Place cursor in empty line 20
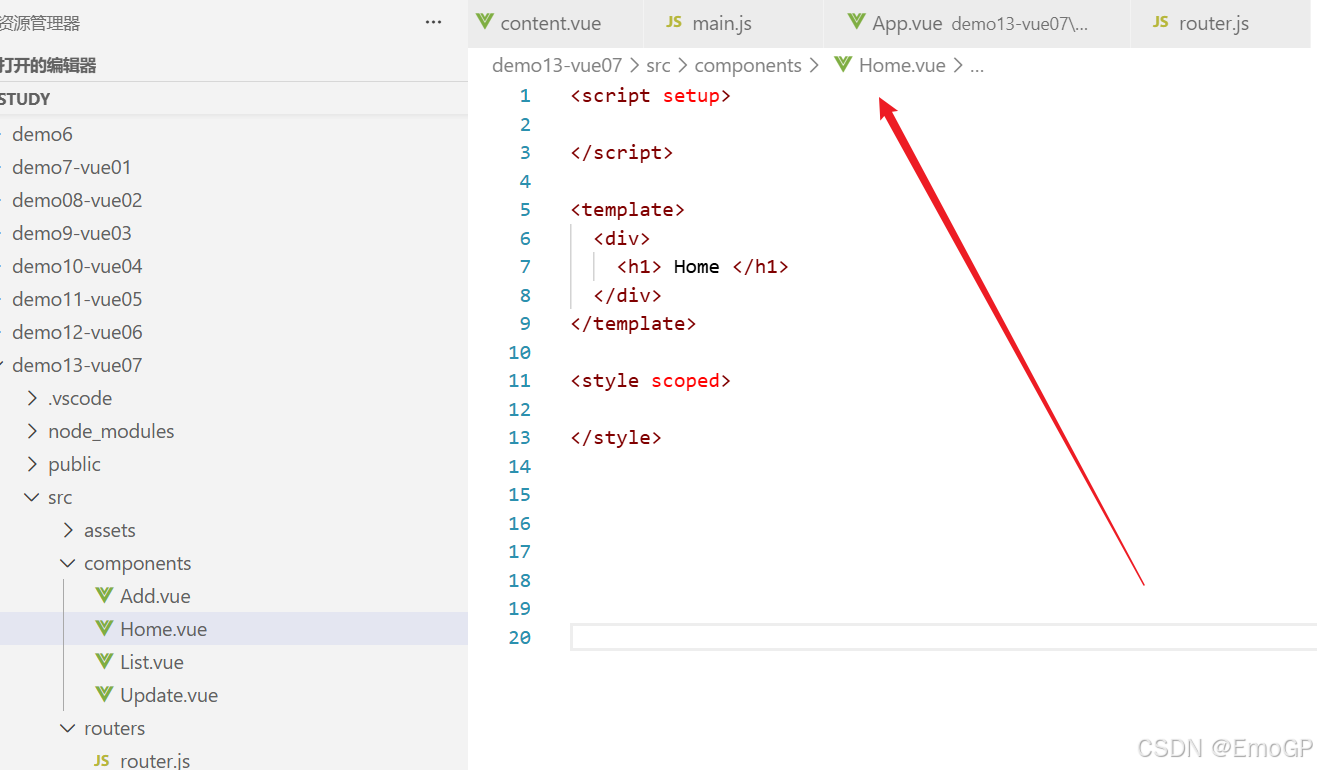The image size is (1317, 770). click(943, 637)
